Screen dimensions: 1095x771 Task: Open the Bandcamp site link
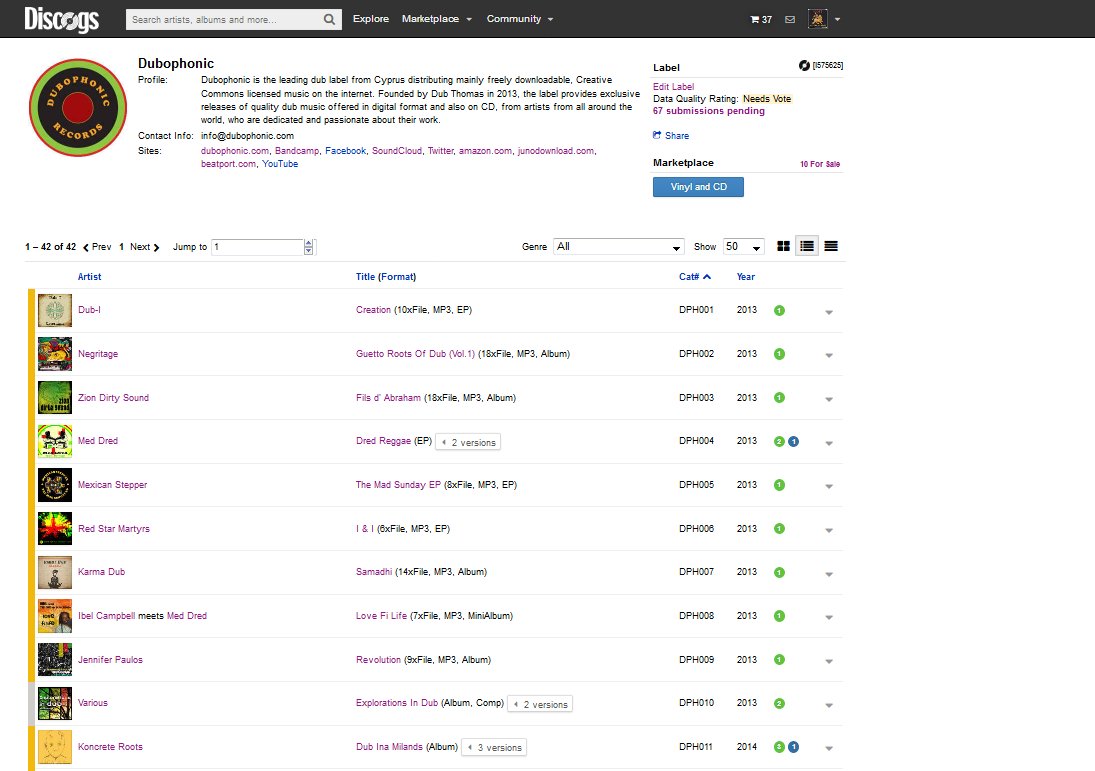(x=297, y=150)
